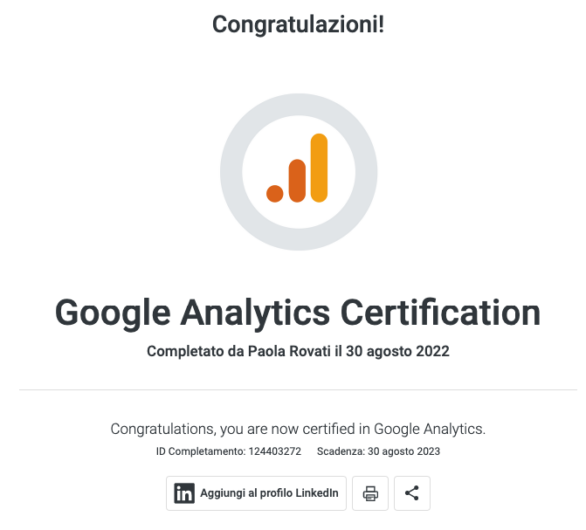Click the name Paola Rovati
The width and height of the screenshot is (586, 530).
(x=289, y=351)
